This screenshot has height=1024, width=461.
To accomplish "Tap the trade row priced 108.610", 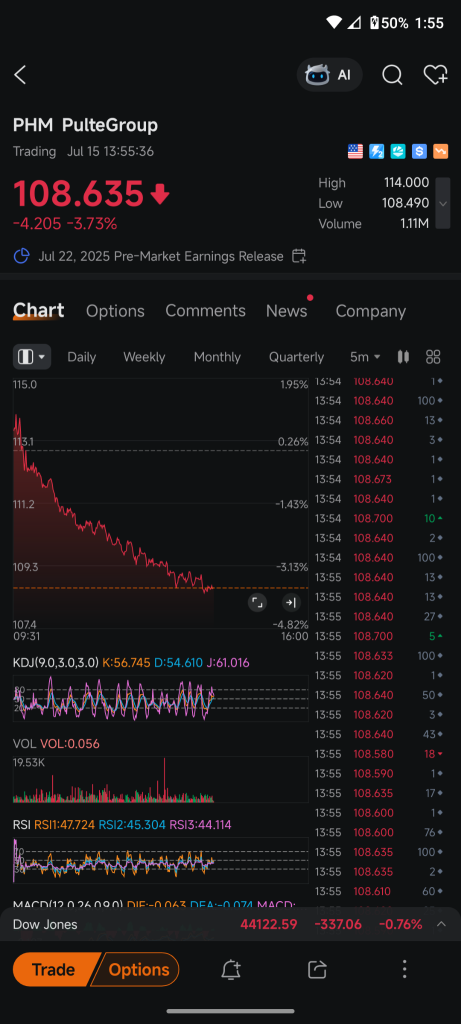I will 379,891.
